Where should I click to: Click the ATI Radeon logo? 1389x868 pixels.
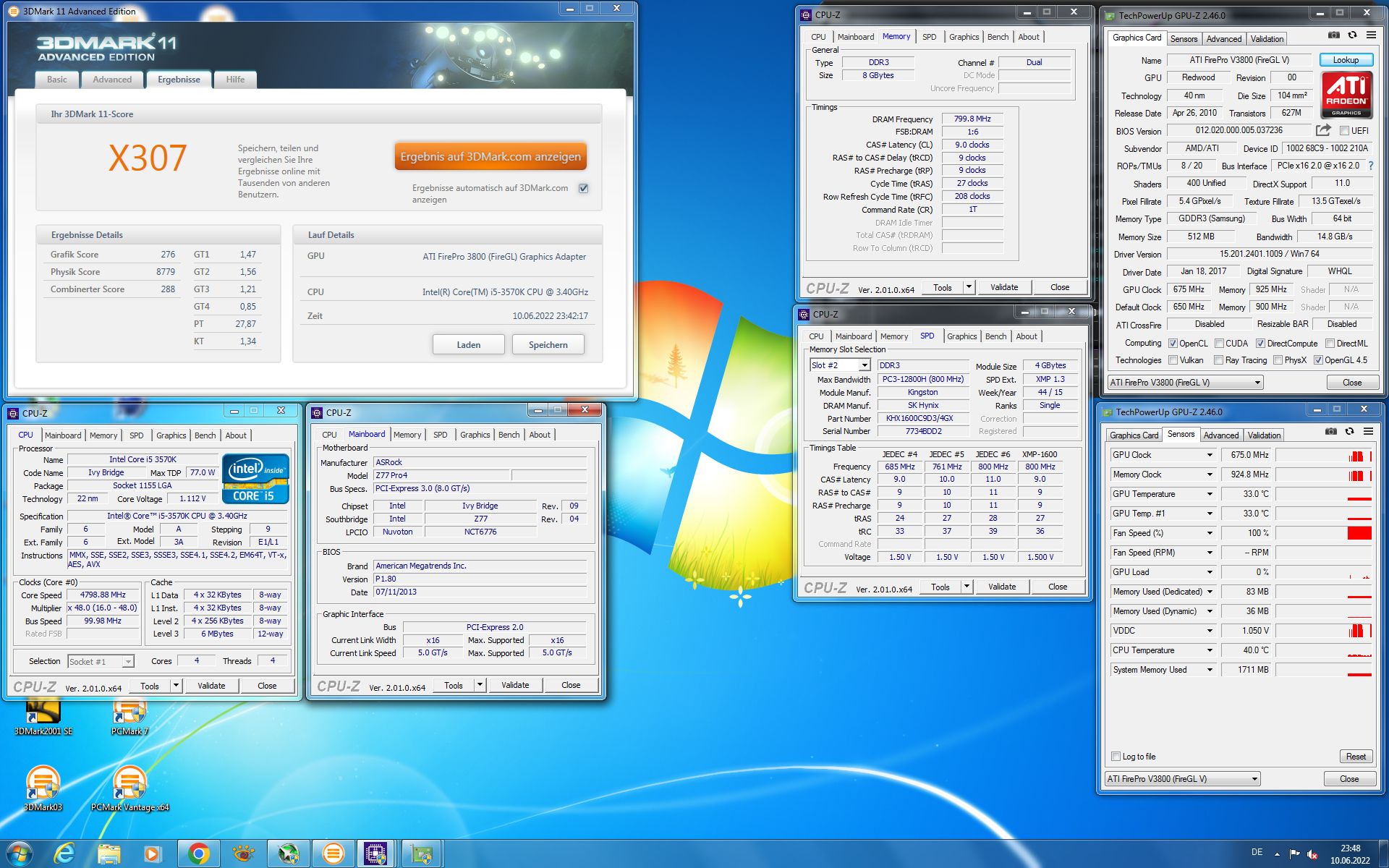pos(1346,95)
